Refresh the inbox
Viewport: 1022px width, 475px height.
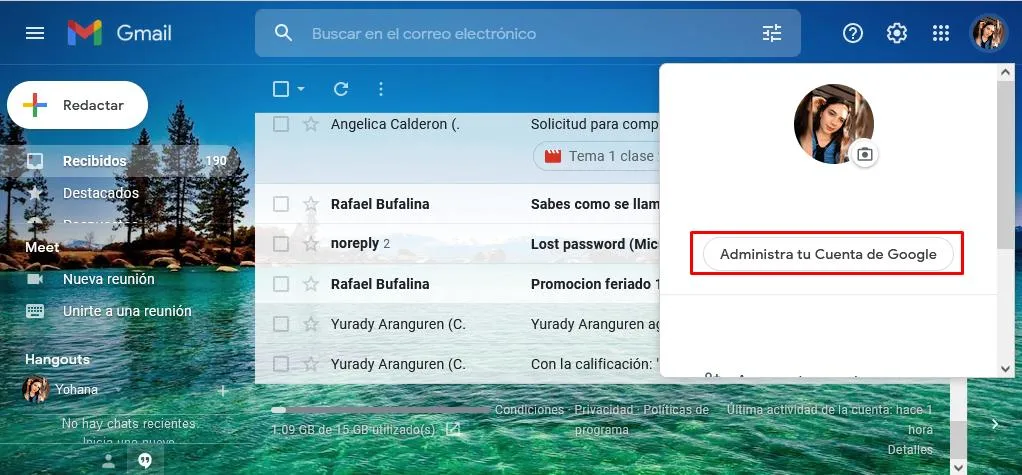click(341, 89)
